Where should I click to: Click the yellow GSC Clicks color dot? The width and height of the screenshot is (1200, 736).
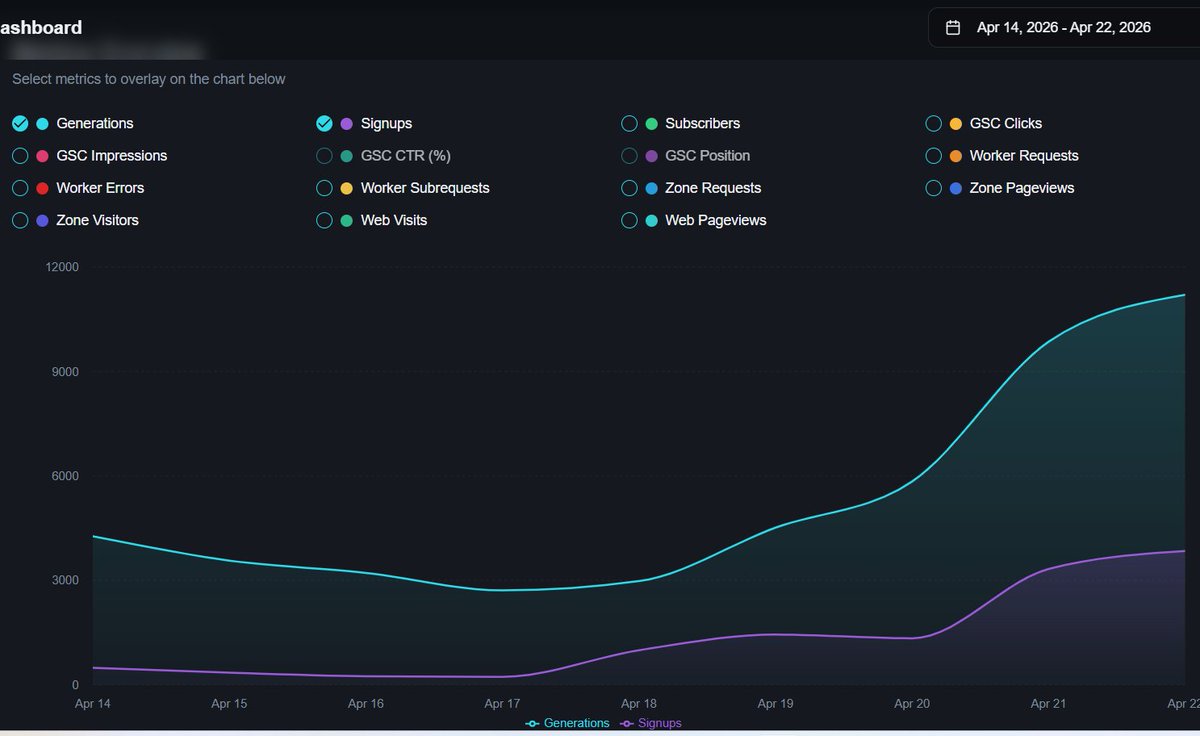956,124
